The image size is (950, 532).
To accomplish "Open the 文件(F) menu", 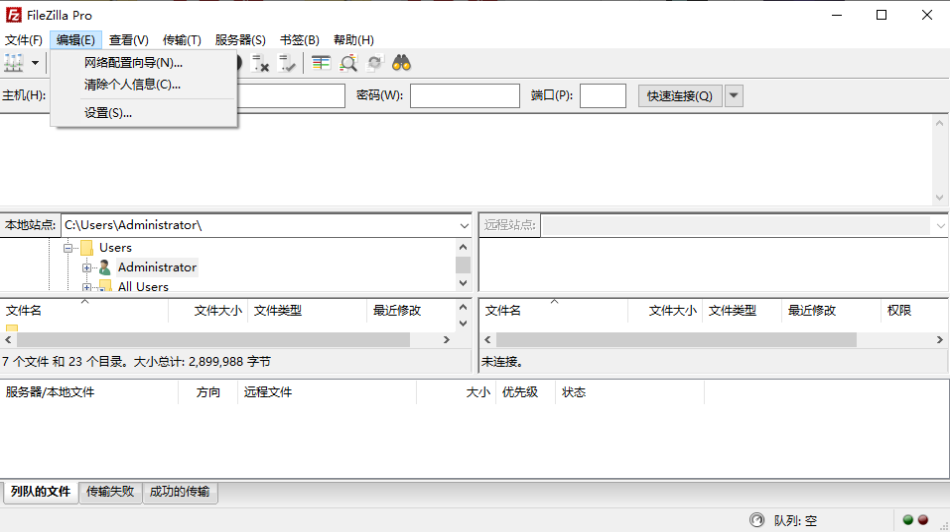I will [24, 40].
